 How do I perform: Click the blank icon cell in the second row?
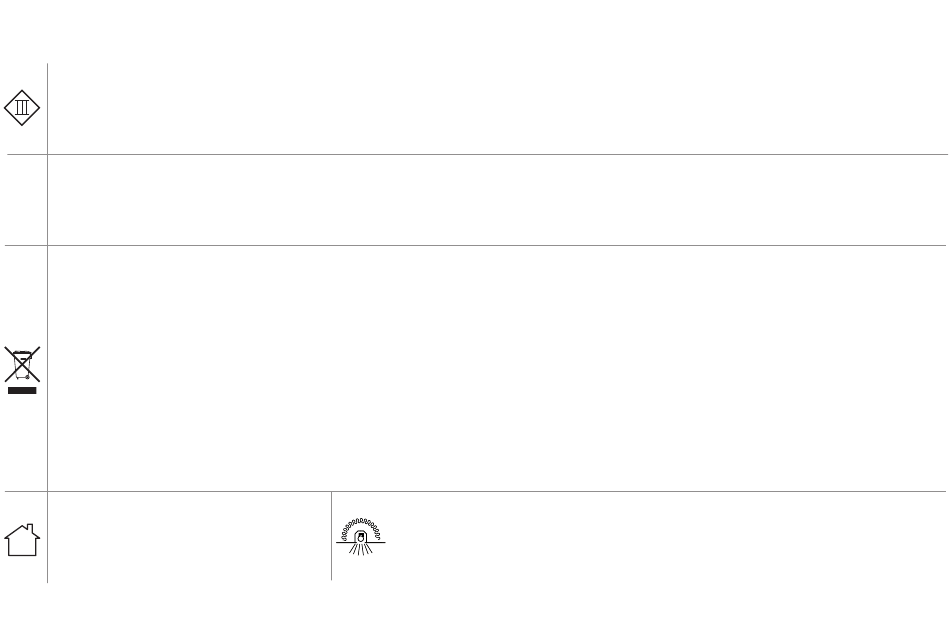pyautogui.click(x=26, y=200)
